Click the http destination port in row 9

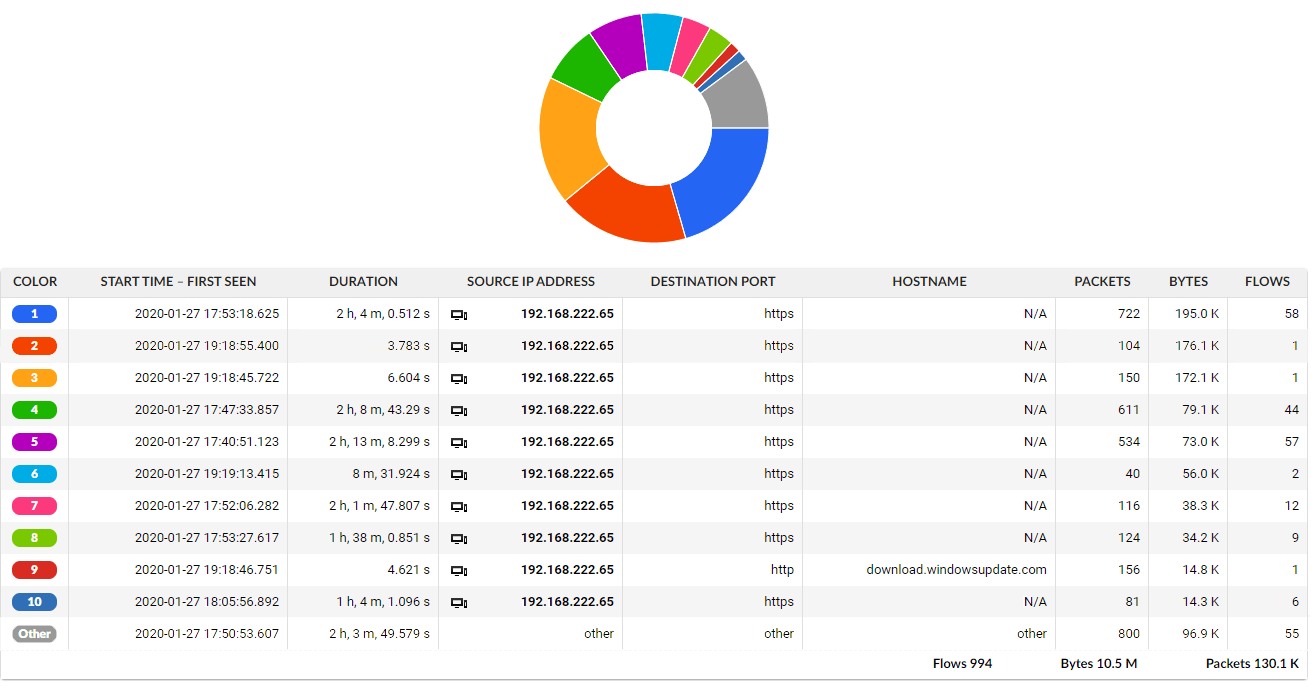pyautogui.click(x=782, y=570)
